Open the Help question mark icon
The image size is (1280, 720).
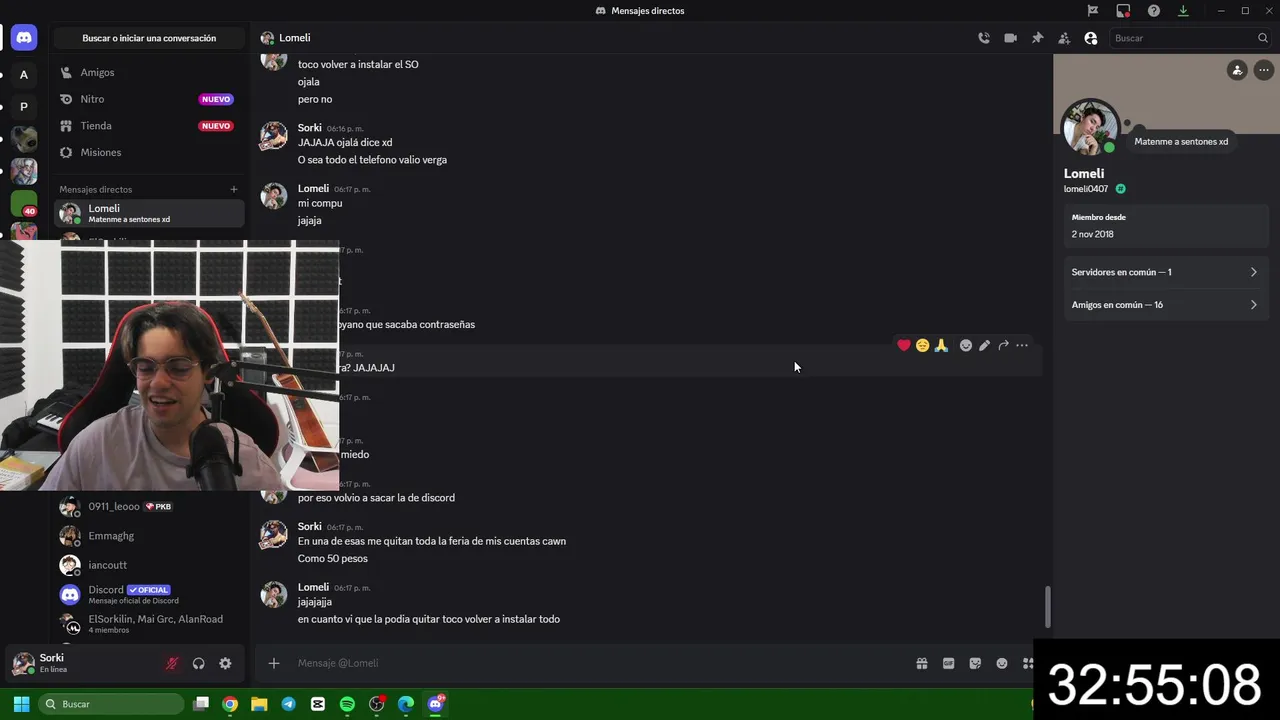click(1154, 11)
